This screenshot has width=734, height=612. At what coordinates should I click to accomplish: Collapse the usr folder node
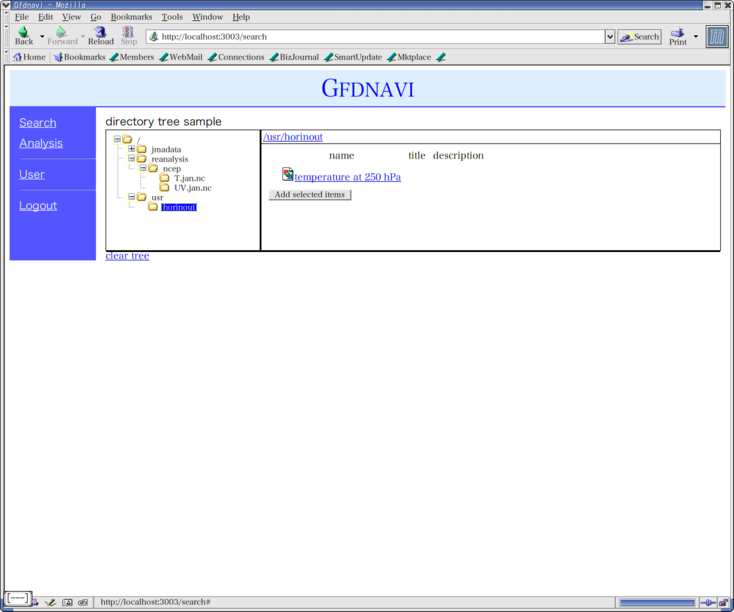pos(131,197)
